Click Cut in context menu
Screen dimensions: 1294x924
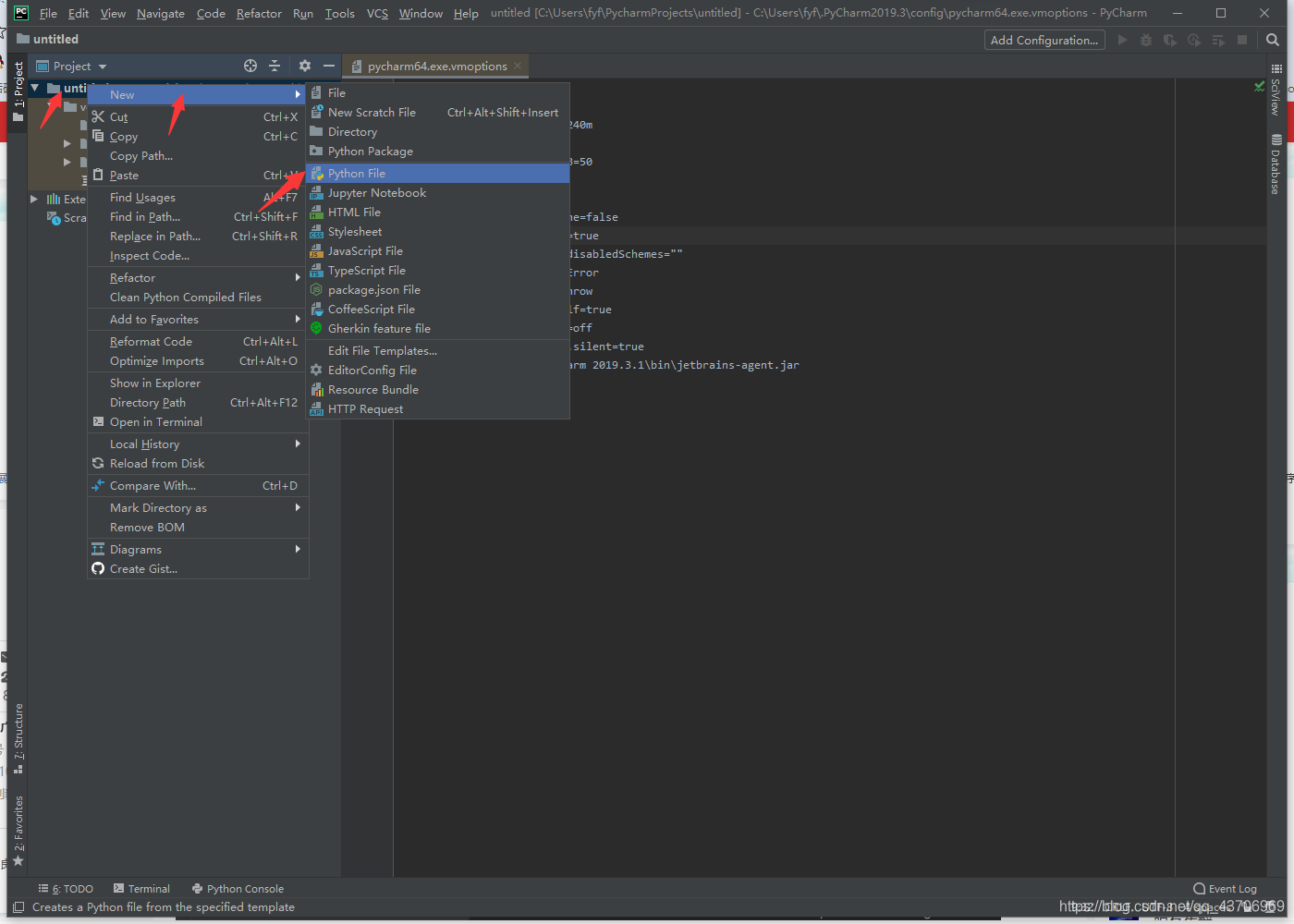(196, 116)
